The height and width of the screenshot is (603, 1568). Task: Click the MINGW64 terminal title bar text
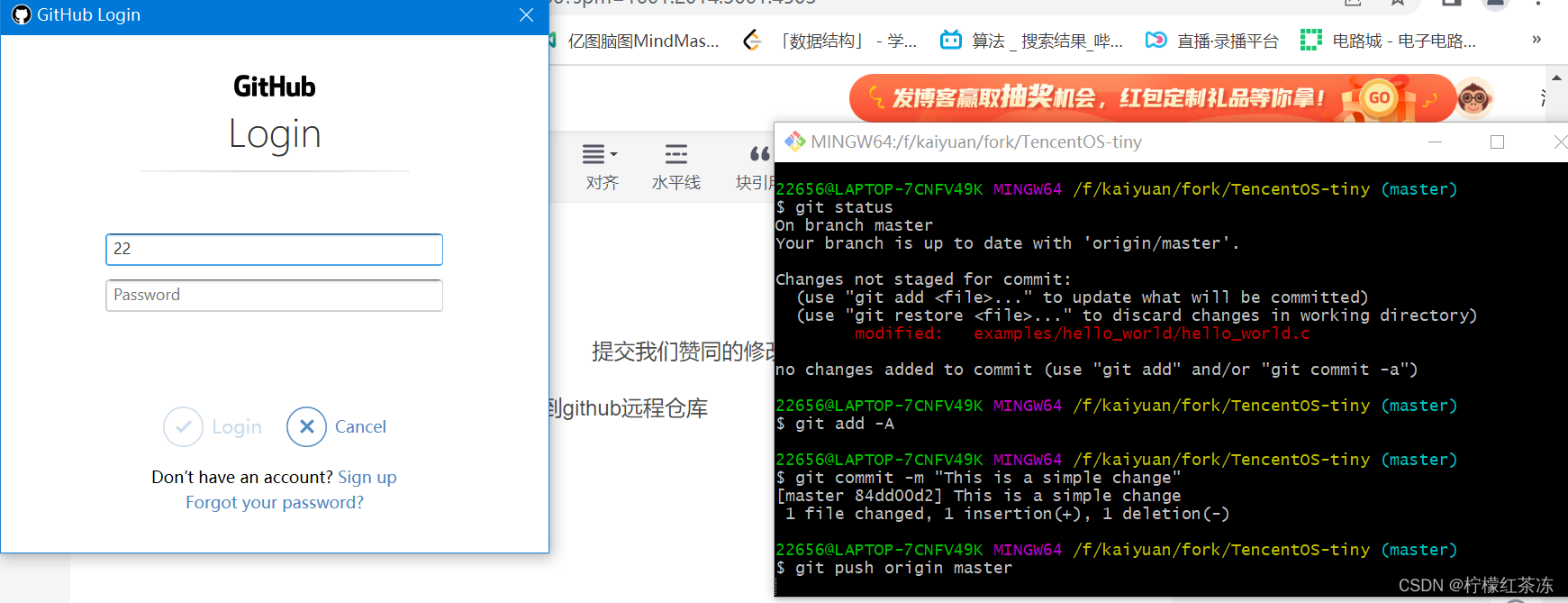pyautogui.click(x=976, y=142)
